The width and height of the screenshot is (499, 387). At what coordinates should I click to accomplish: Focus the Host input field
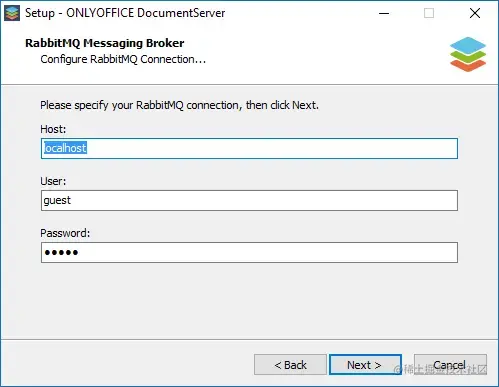coord(249,148)
